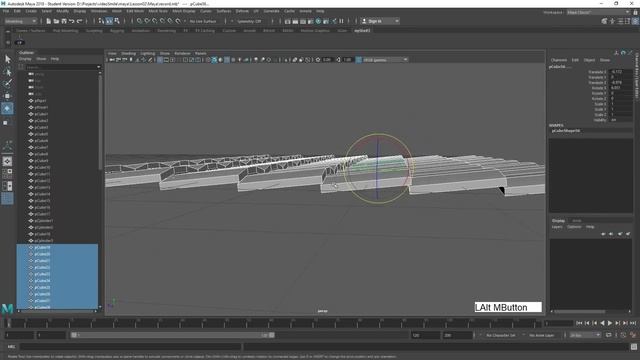Click the No Live Surface button
Screen dimensions: 640x360
(x=203, y=21)
